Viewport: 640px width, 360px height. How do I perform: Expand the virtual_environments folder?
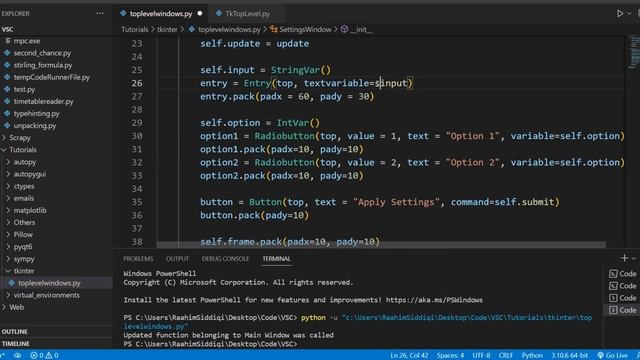tap(46, 295)
